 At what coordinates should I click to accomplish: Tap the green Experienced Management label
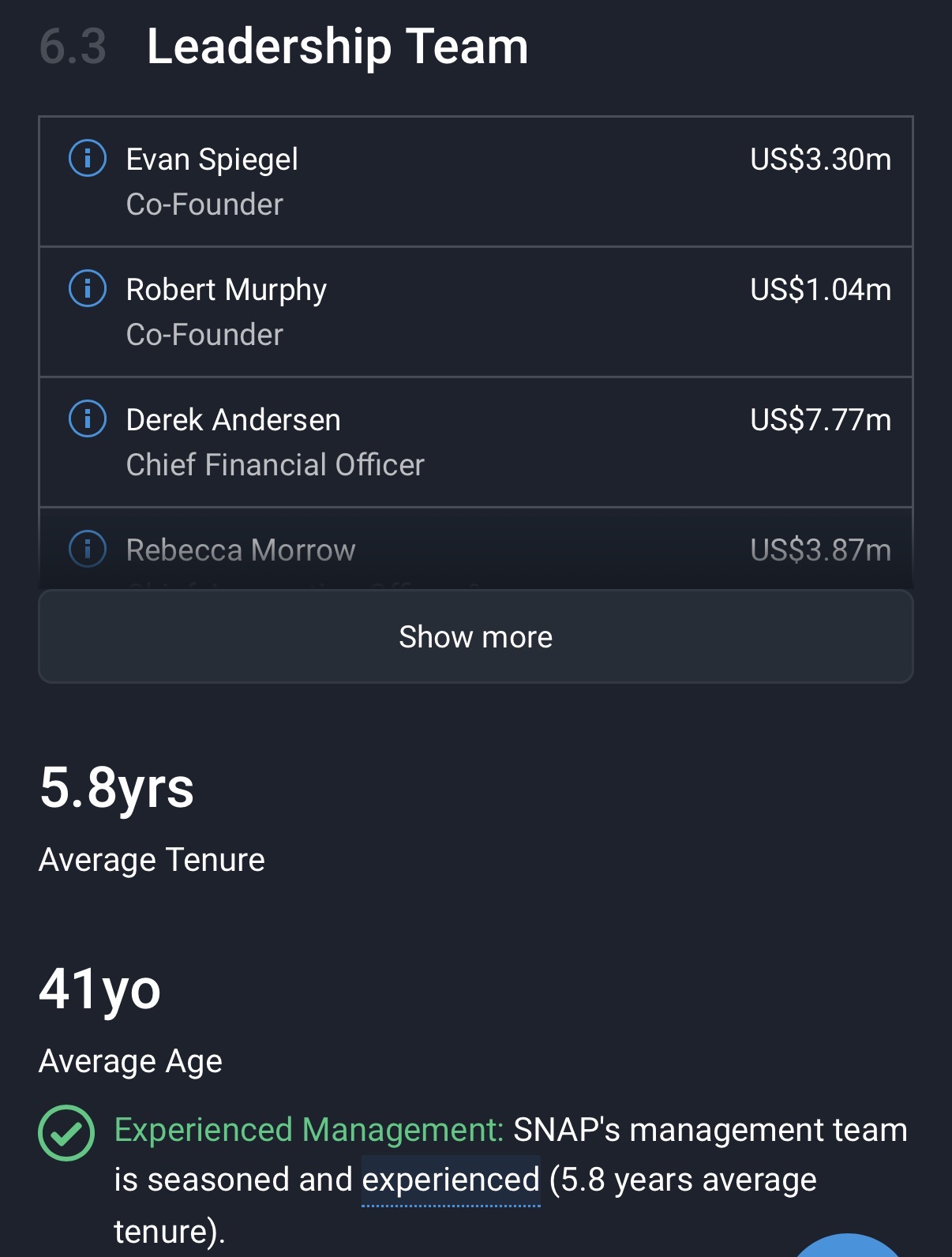coord(309,1130)
